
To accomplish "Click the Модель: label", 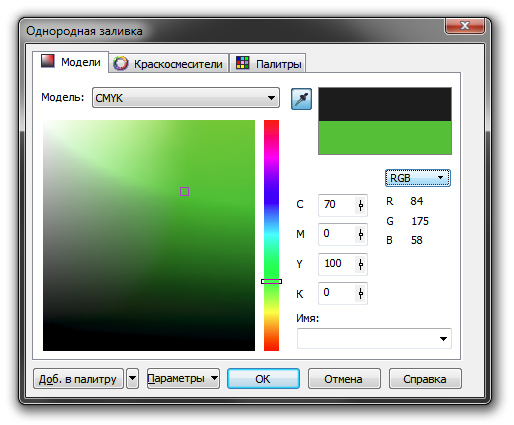I will point(63,97).
